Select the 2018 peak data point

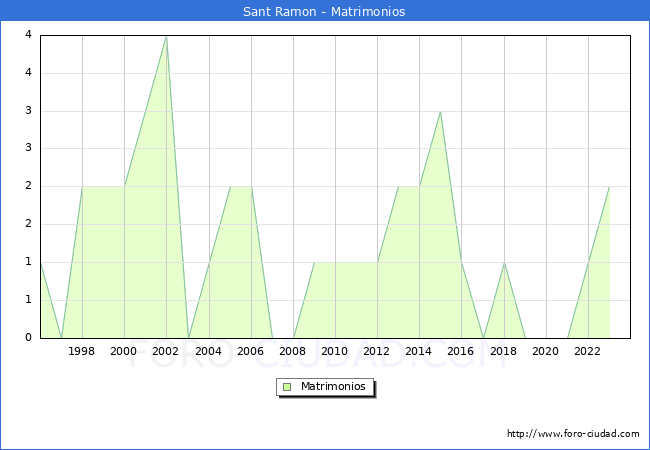pyautogui.click(x=504, y=262)
